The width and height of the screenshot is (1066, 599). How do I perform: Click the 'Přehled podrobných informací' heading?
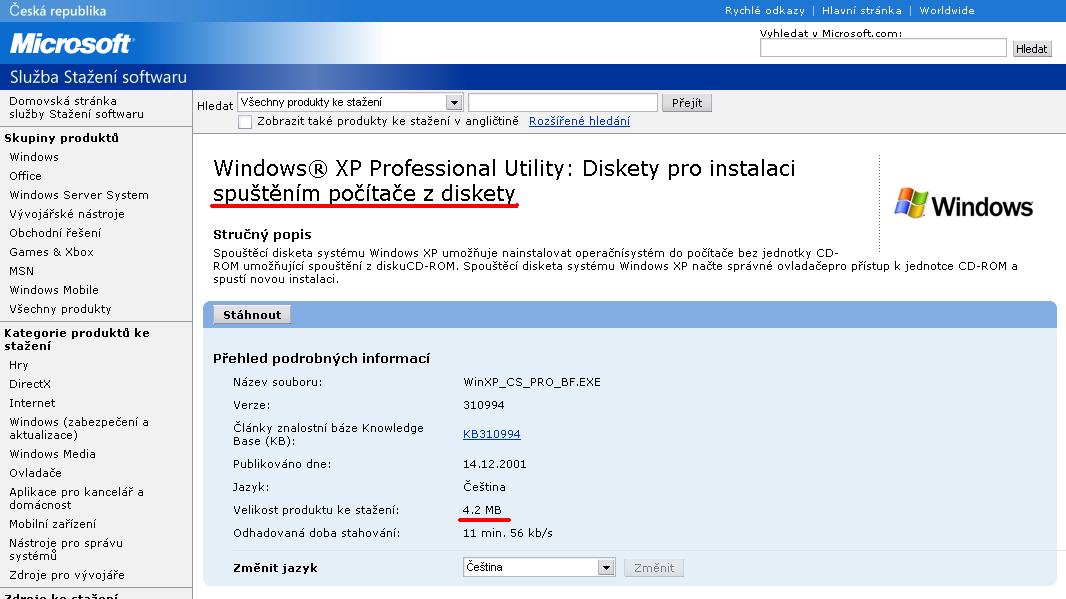322,358
